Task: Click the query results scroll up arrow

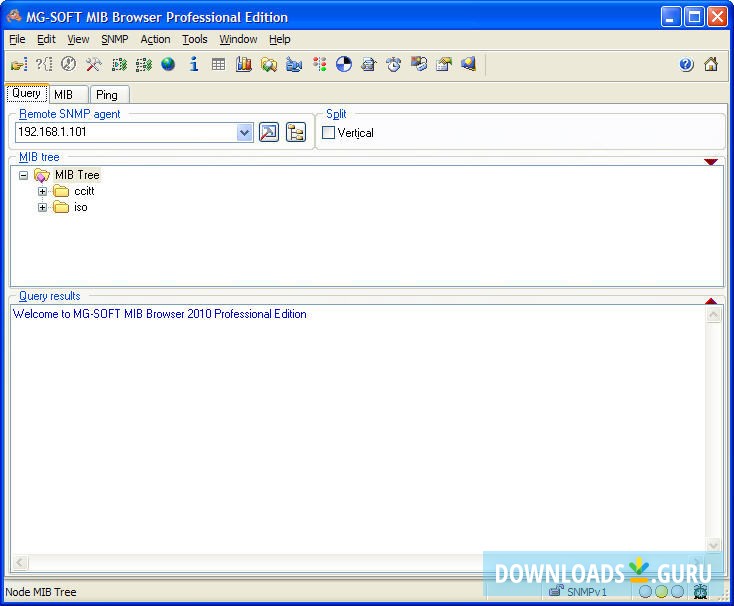Action: (x=713, y=314)
